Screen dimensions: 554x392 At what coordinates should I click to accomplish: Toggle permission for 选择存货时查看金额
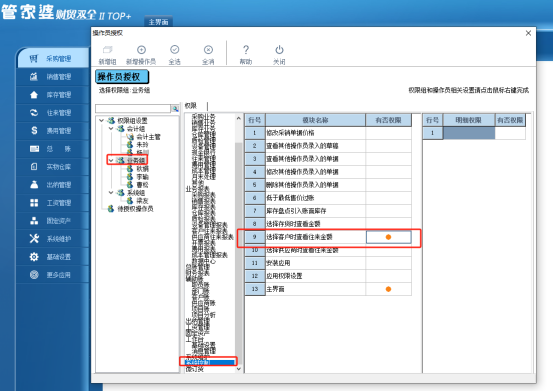[388, 224]
